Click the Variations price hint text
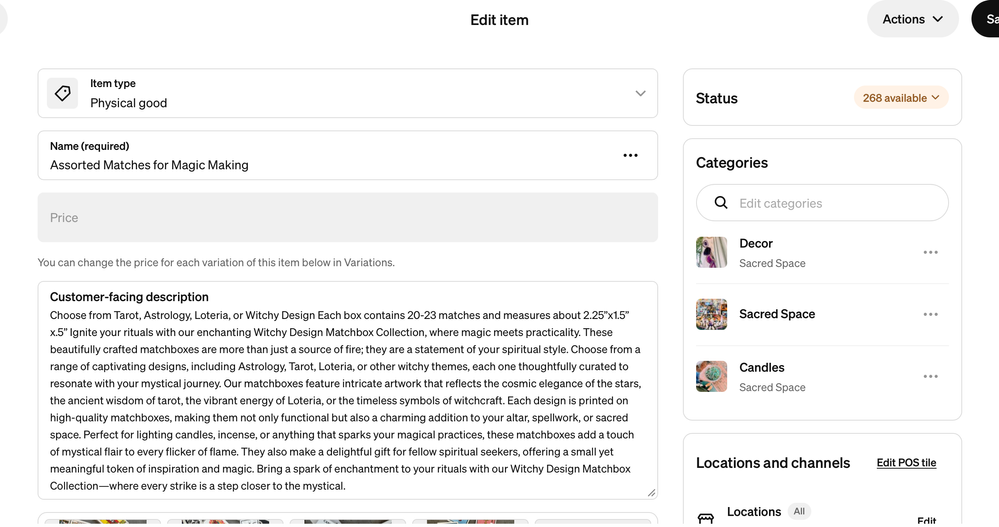This screenshot has height=527, width=999. coord(216,263)
